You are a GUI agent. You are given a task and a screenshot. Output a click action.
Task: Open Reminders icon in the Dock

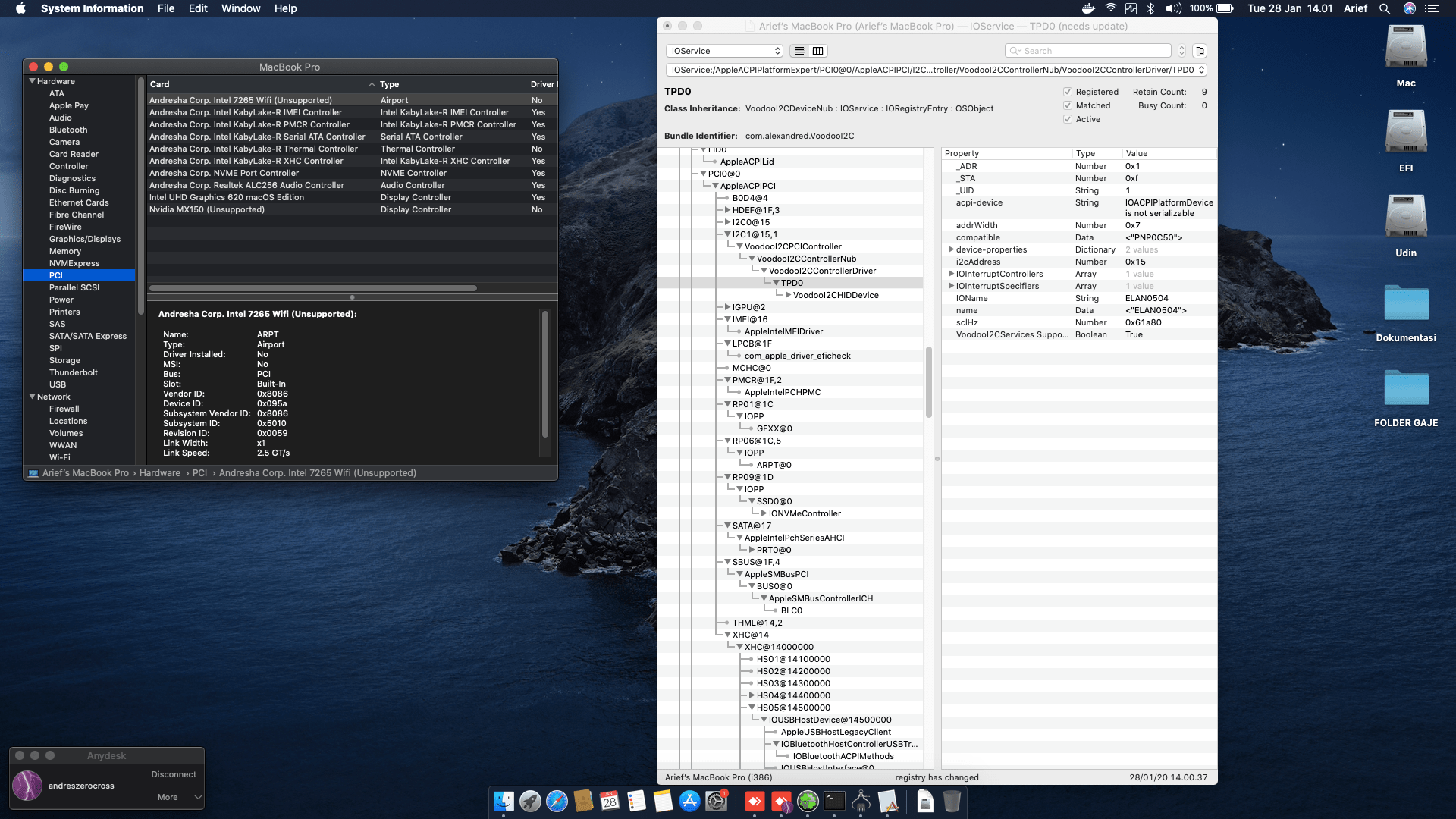click(x=636, y=801)
